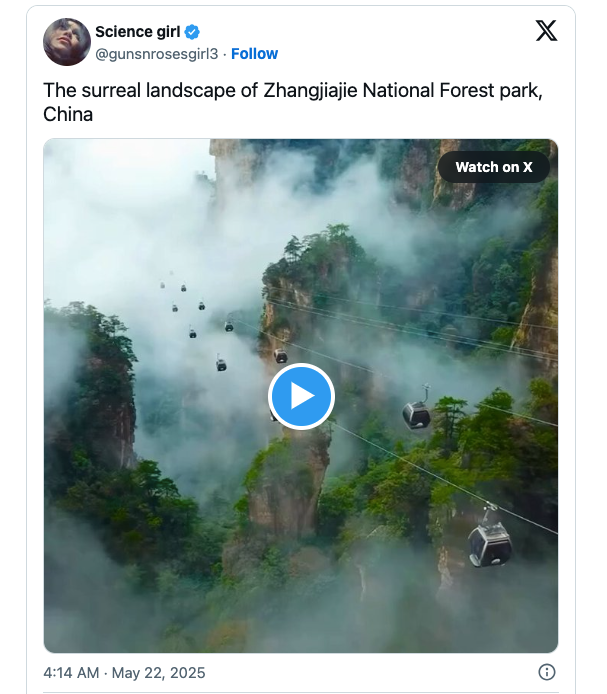Click 'Zhangjiajie National Forest park' text
Screen dimensions: 607x694
click(x=402, y=90)
